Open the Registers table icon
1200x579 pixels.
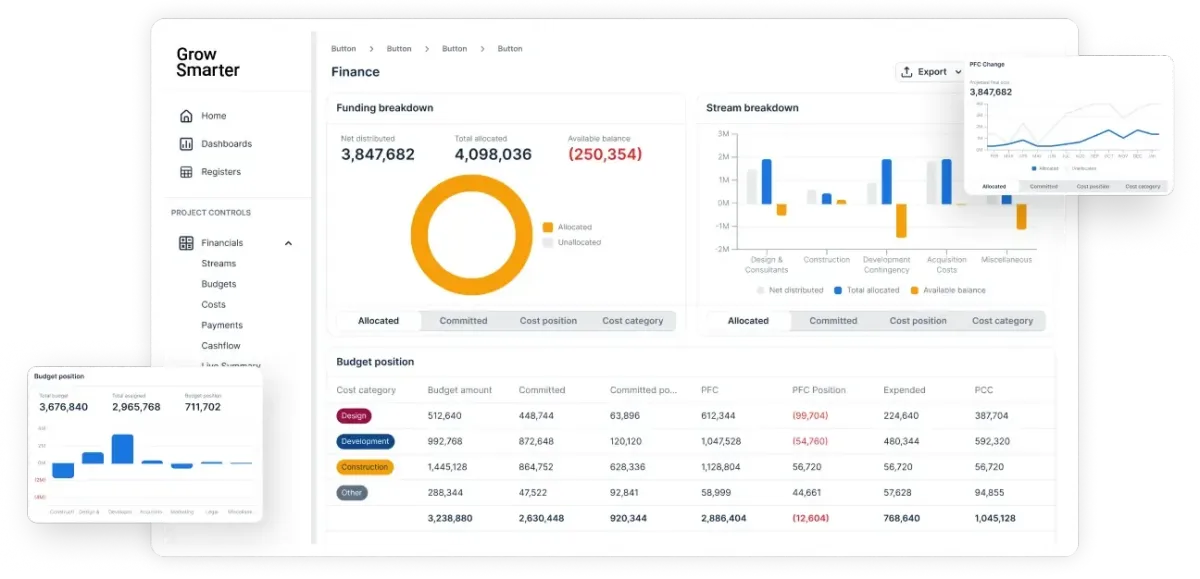(186, 172)
